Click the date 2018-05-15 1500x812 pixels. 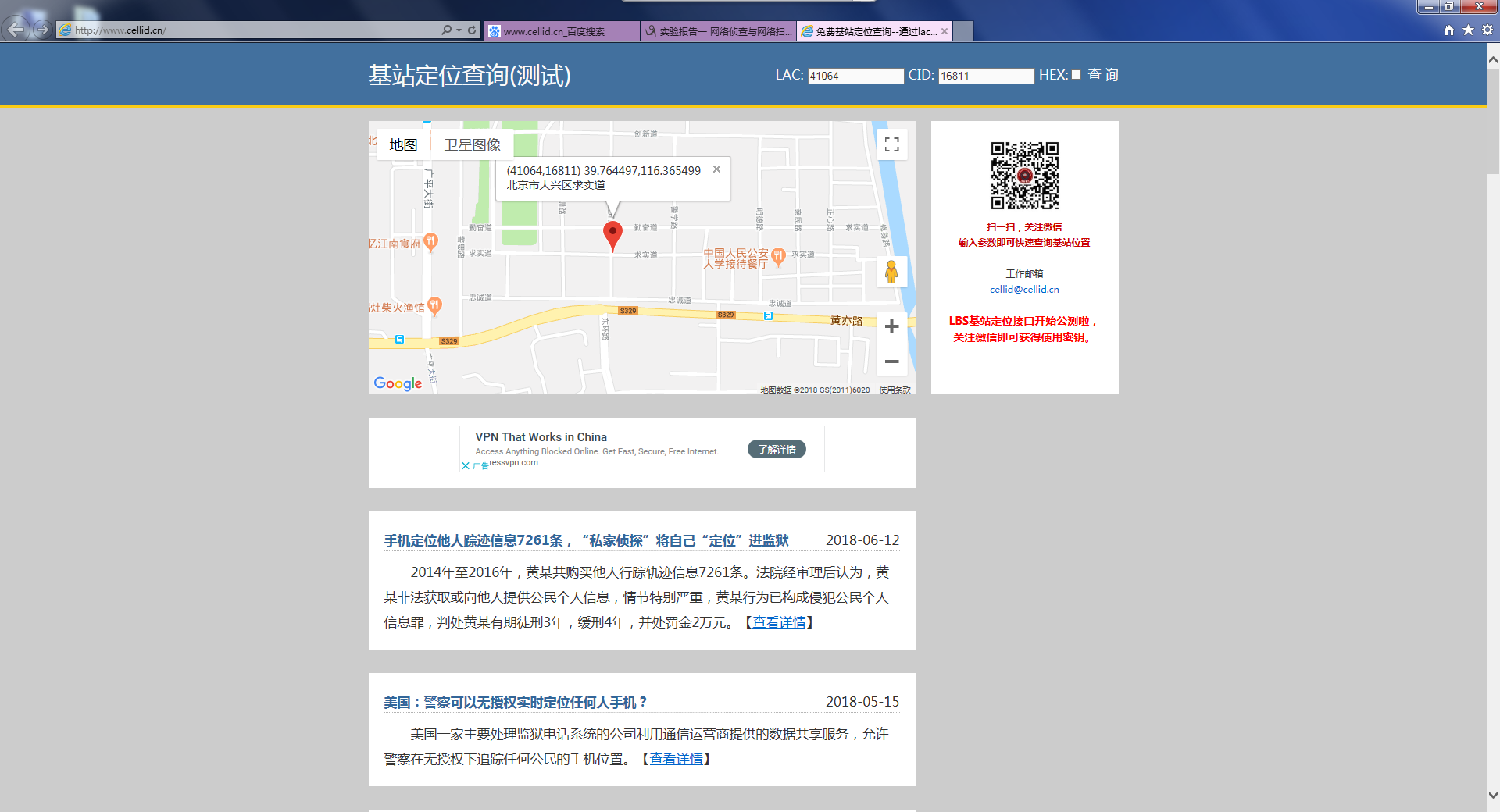point(862,702)
